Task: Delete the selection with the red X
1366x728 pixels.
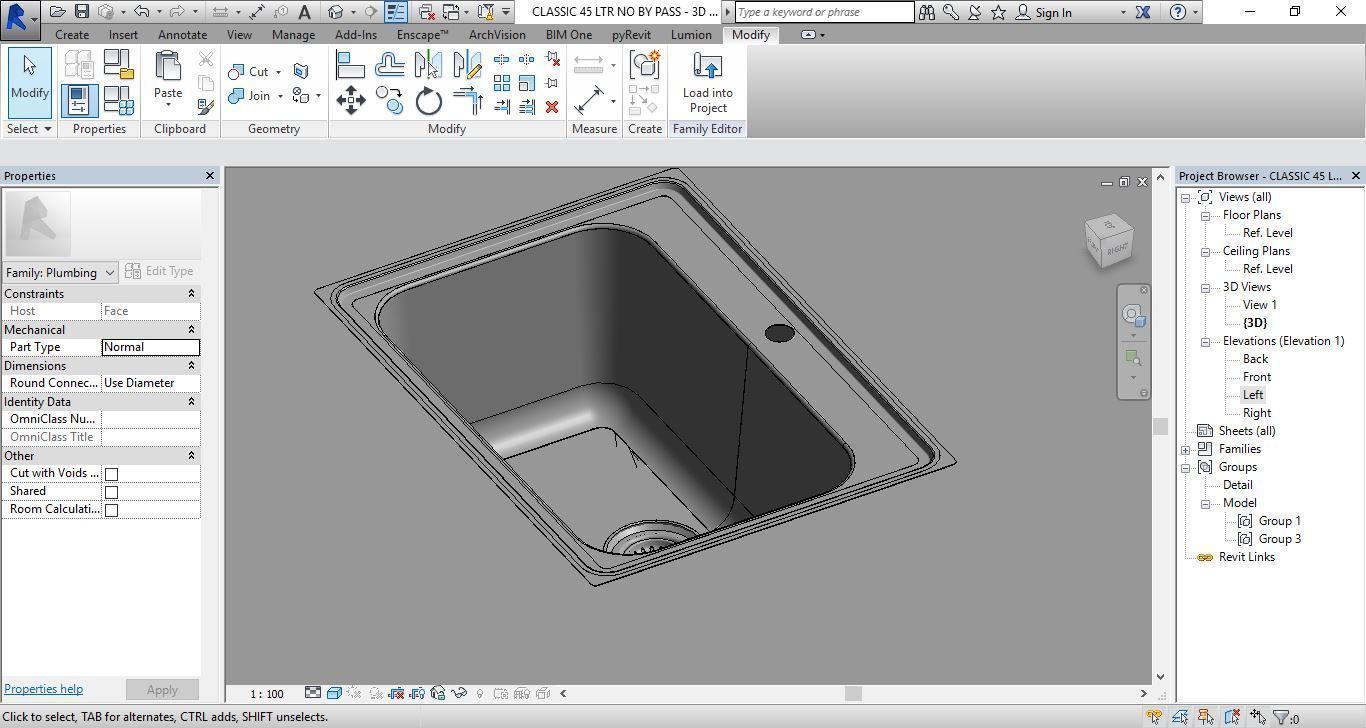Action: tap(552, 107)
